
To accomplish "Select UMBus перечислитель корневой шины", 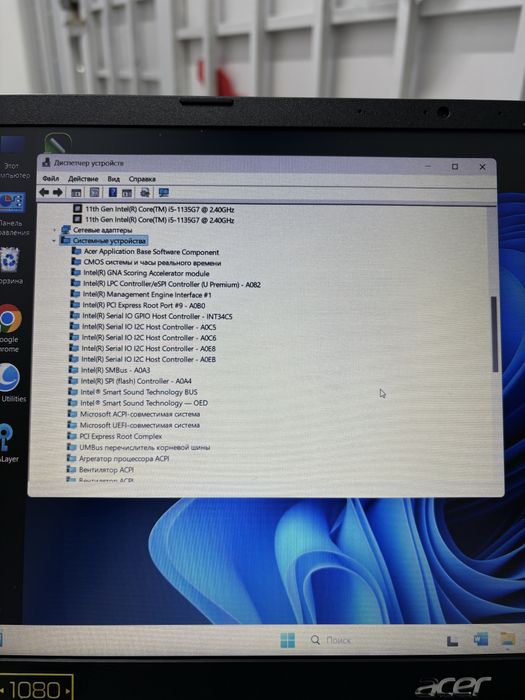I will click(x=145, y=447).
